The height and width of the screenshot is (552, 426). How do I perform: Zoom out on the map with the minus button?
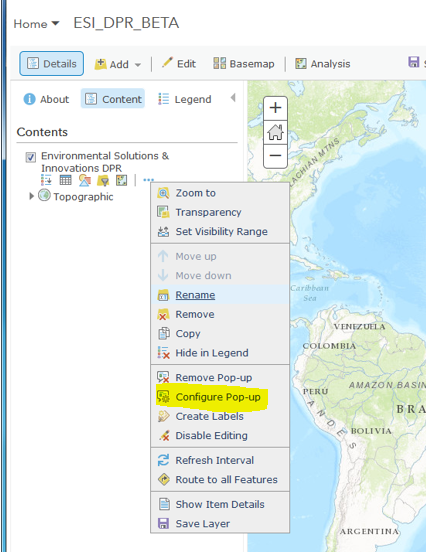[x=275, y=155]
